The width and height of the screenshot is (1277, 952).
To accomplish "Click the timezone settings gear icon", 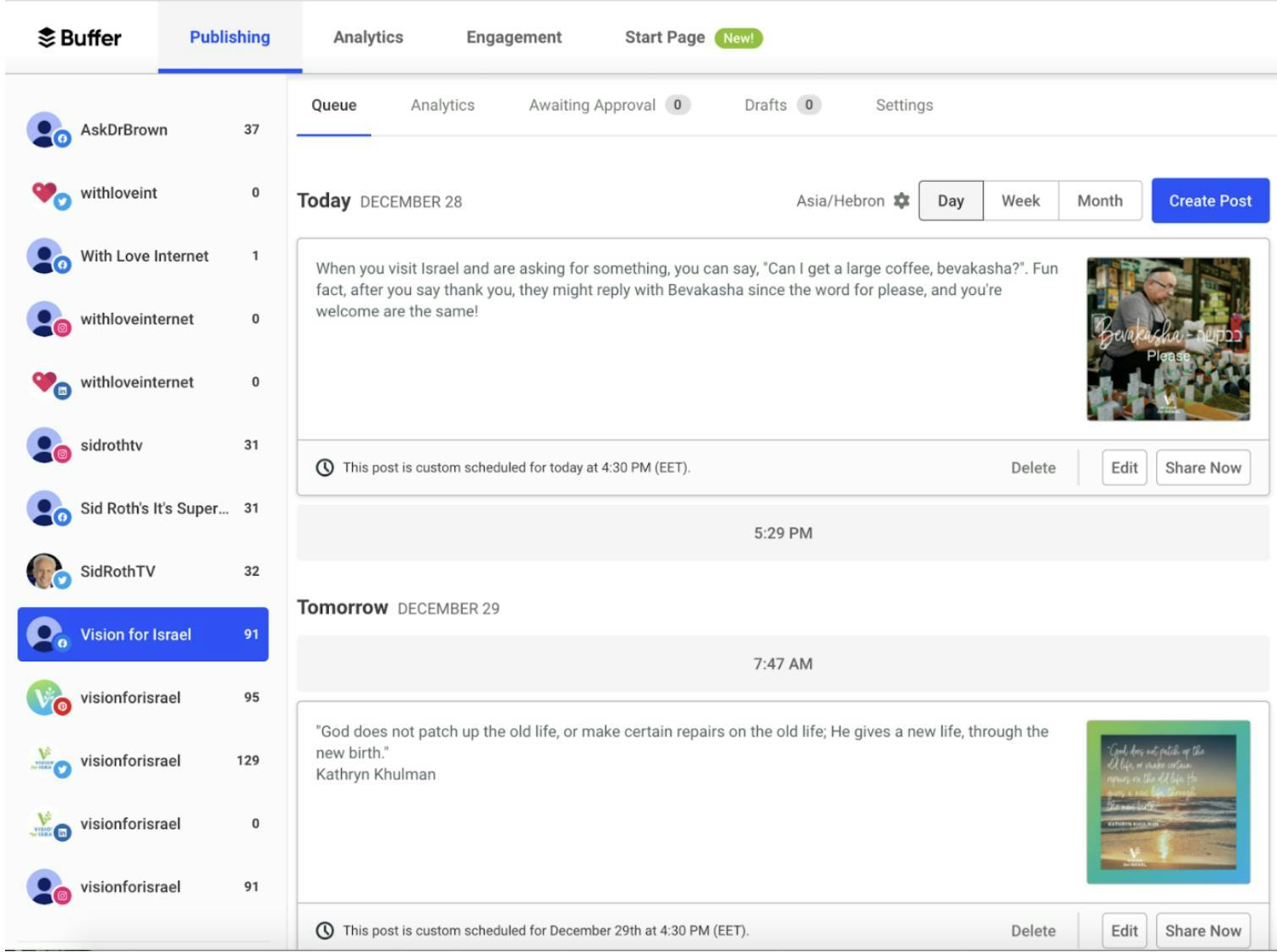I will 901,201.
